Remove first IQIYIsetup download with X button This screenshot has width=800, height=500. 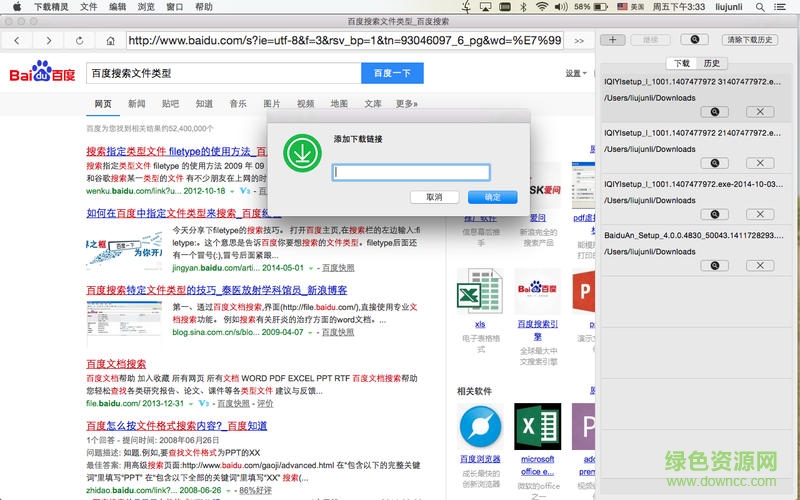pos(759,111)
